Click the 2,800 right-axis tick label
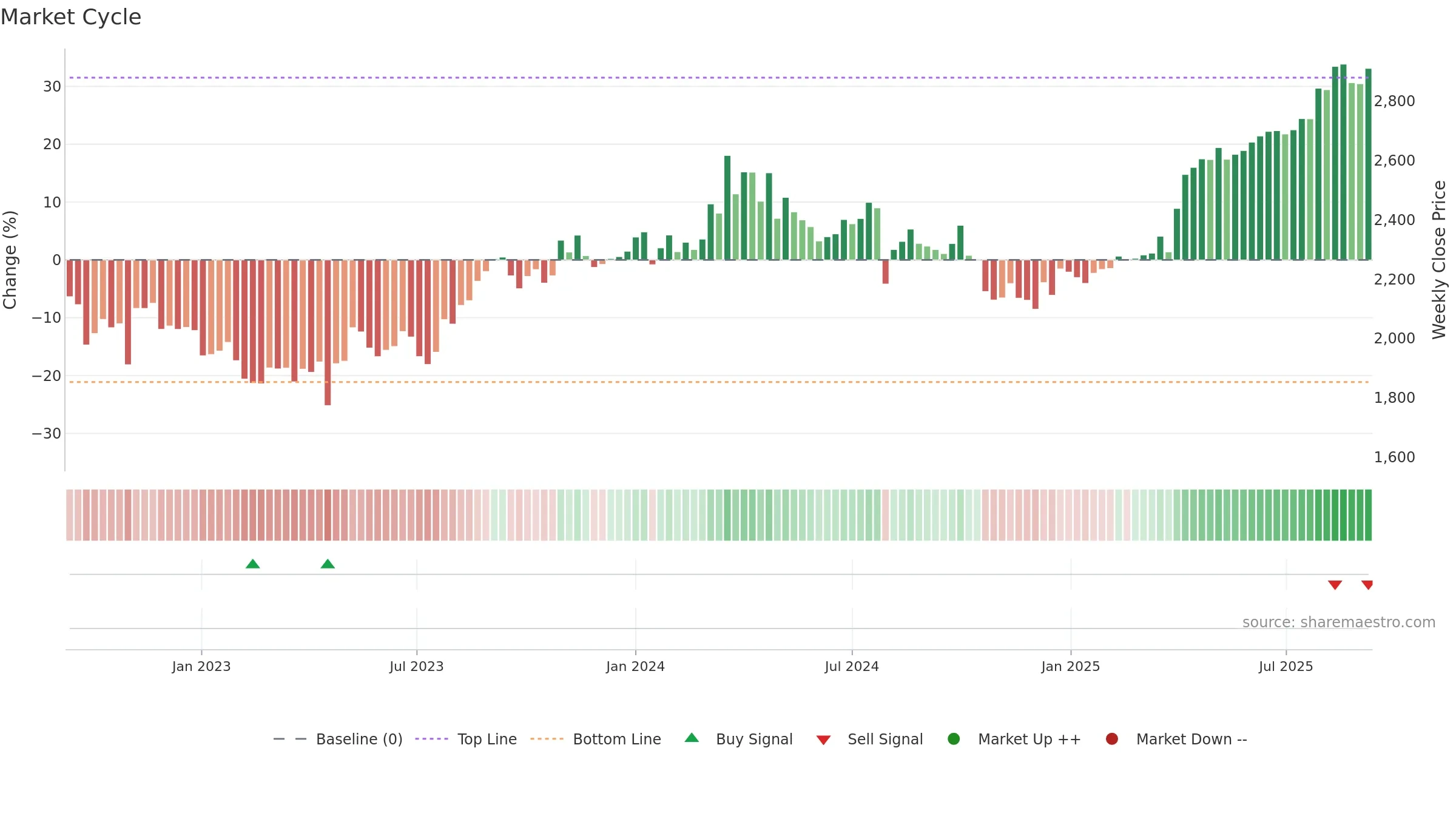 pos(1395,101)
